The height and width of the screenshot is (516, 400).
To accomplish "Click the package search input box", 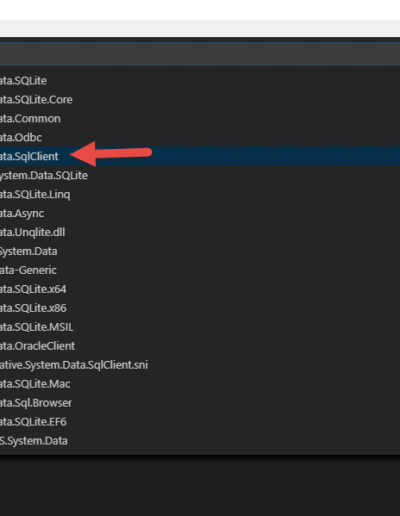I will pyautogui.click(x=200, y=54).
